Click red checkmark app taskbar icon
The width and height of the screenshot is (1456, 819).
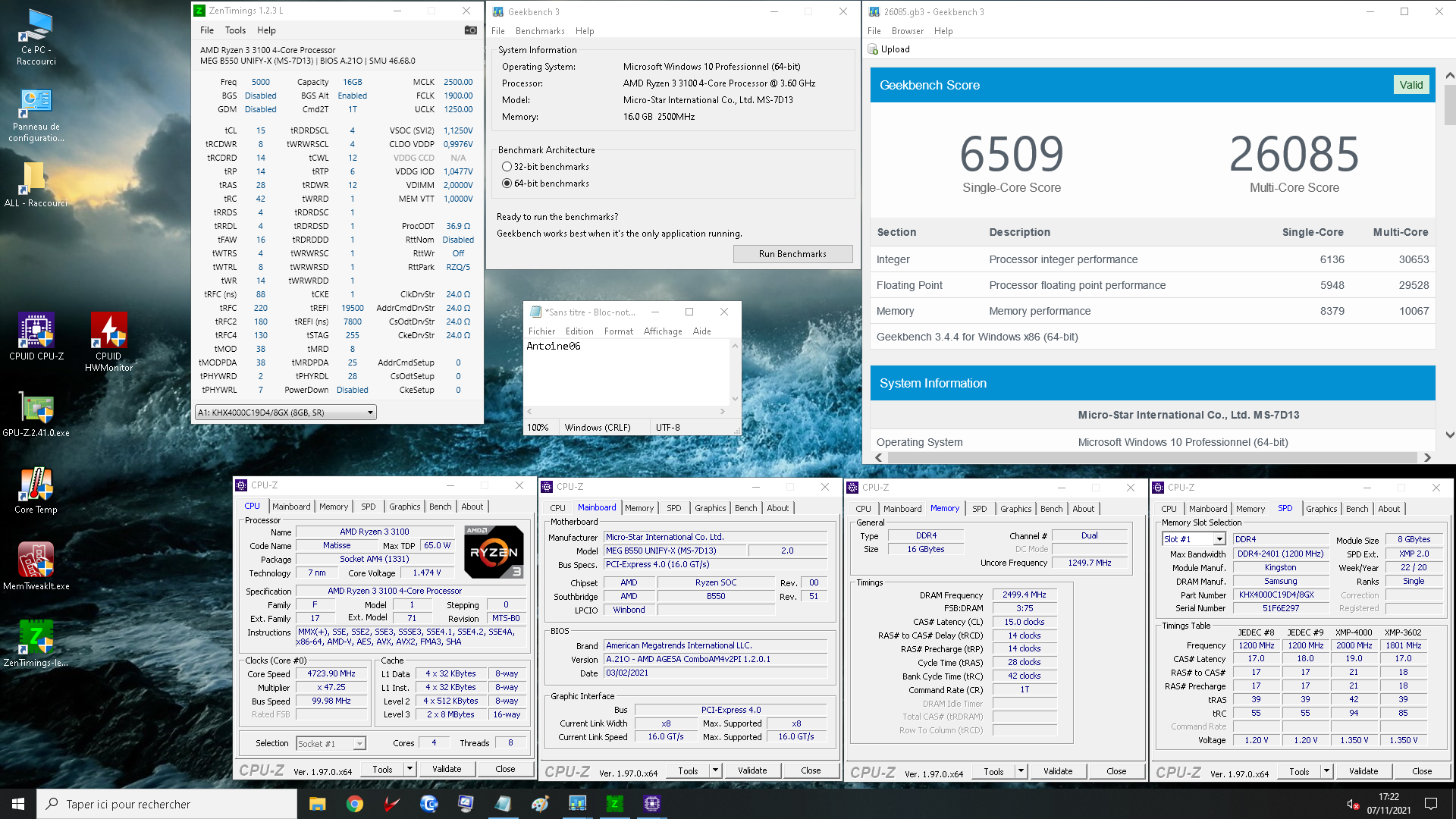click(x=391, y=804)
